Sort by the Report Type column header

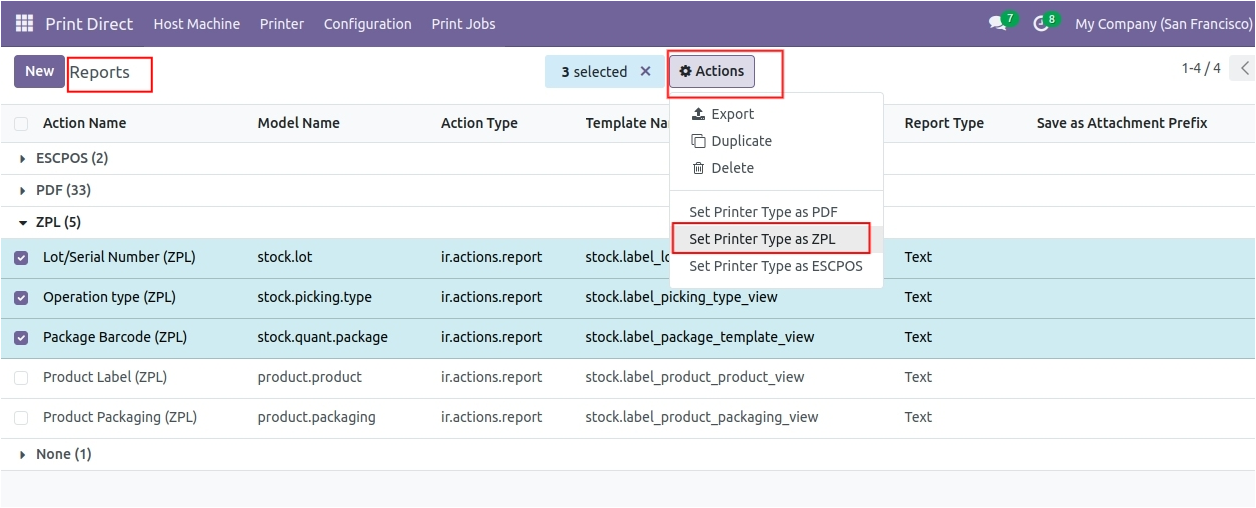point(944,123)
